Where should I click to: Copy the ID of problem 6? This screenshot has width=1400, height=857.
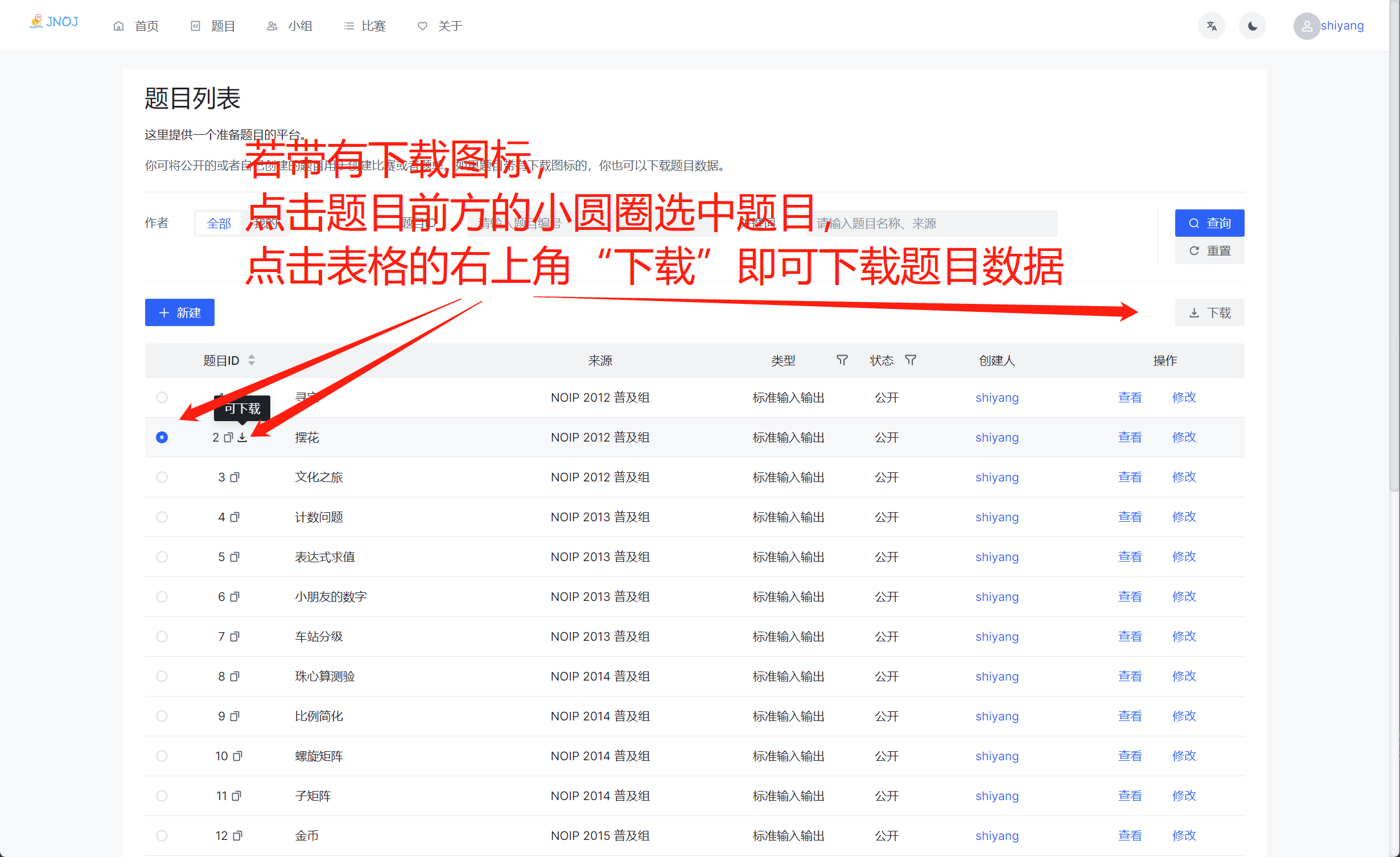coord(234,597)
